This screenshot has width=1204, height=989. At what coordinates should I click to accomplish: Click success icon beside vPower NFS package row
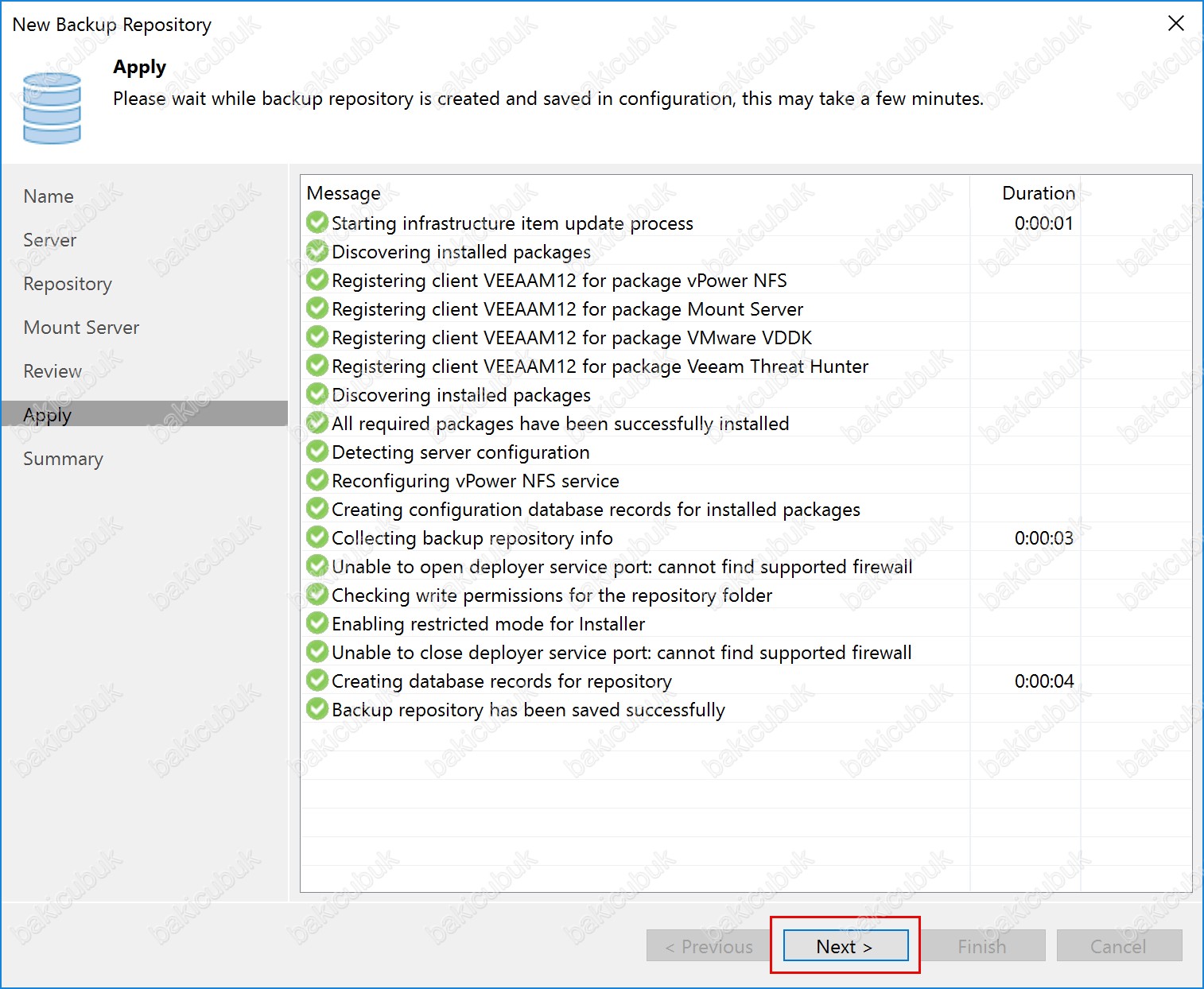(317, 280)
